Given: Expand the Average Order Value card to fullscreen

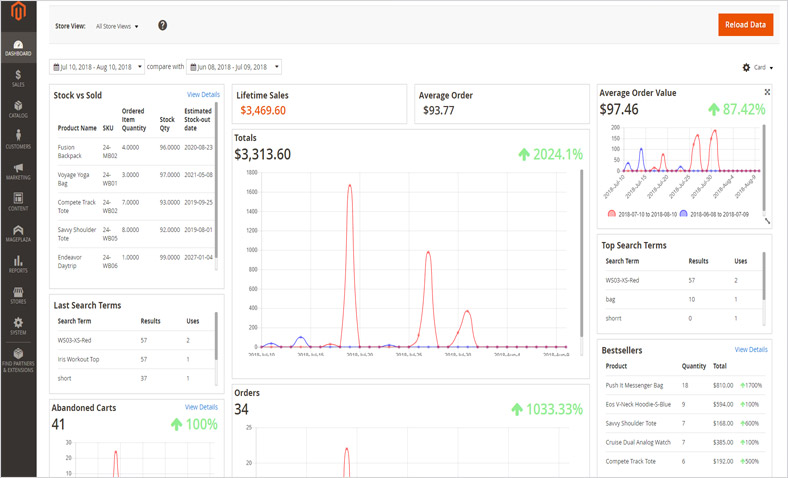Looking at the screenshot, I should 767,92.
